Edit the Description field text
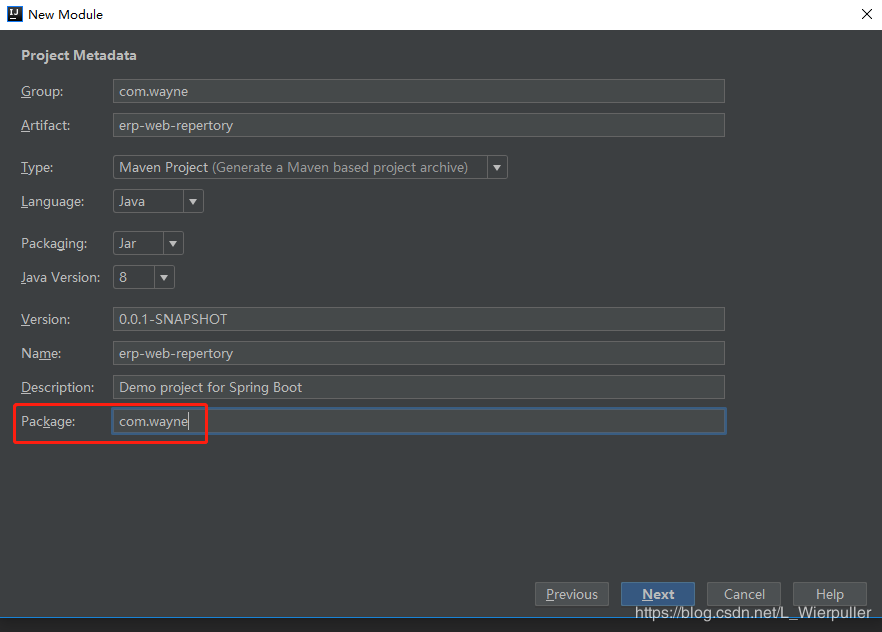The width and height of the screenshot is (882, 632). 418,387
